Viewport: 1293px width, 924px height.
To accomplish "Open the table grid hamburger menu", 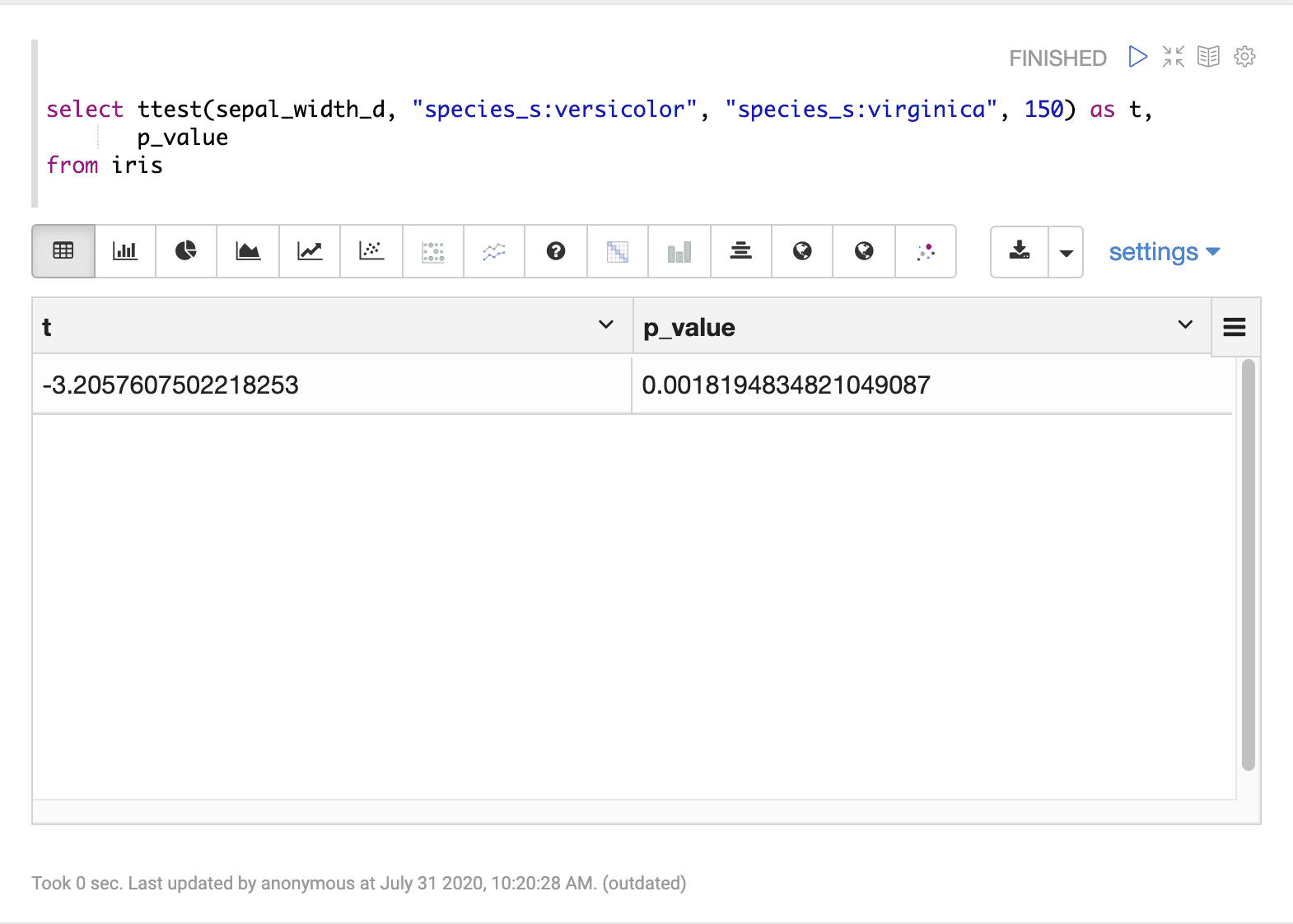I will tap(1235, 327).
